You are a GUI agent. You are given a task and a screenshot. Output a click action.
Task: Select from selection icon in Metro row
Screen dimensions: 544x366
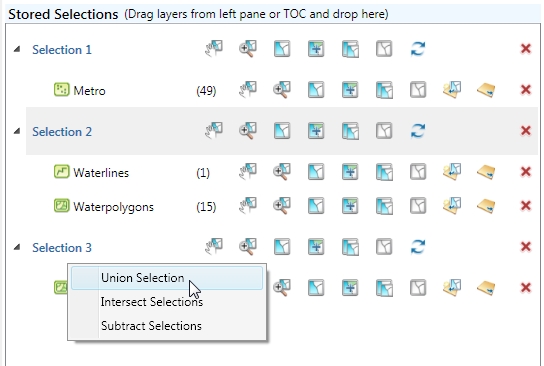(384, 90)
